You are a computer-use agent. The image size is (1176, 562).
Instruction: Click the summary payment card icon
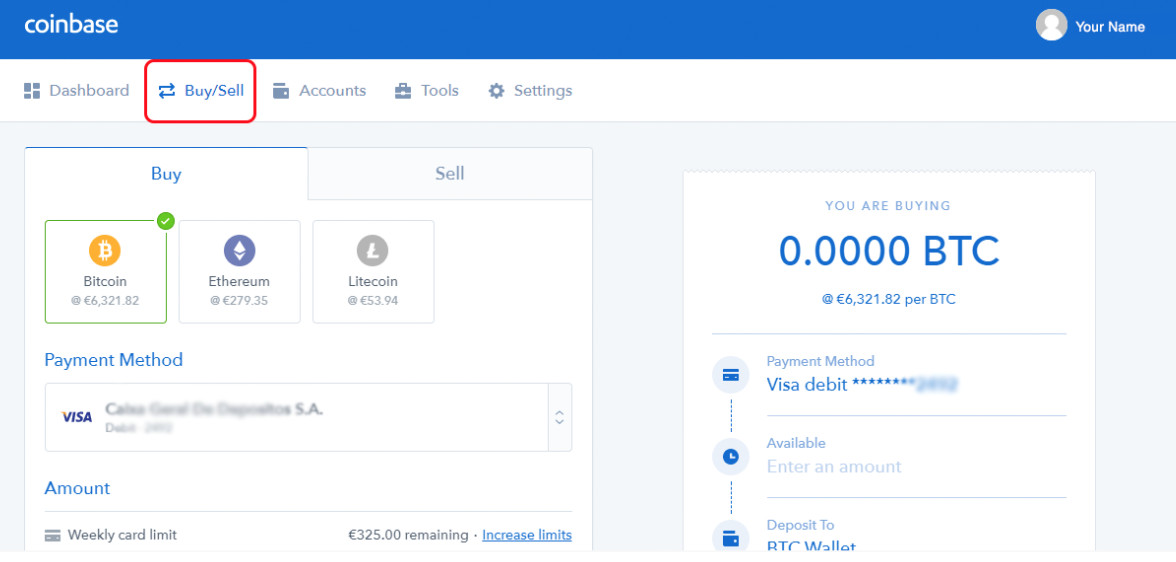730,376
